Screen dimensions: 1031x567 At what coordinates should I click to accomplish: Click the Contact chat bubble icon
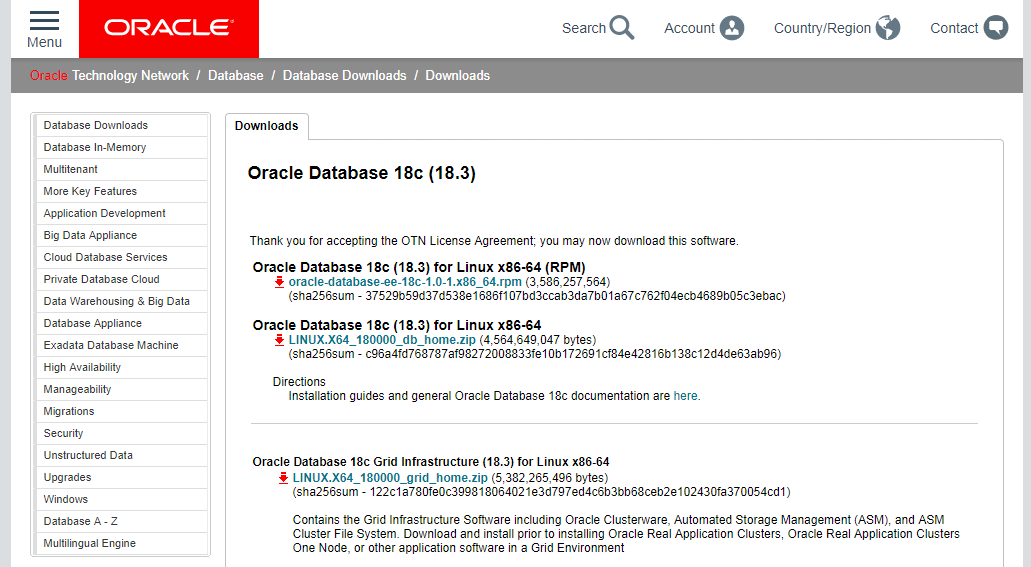[995, 28]
